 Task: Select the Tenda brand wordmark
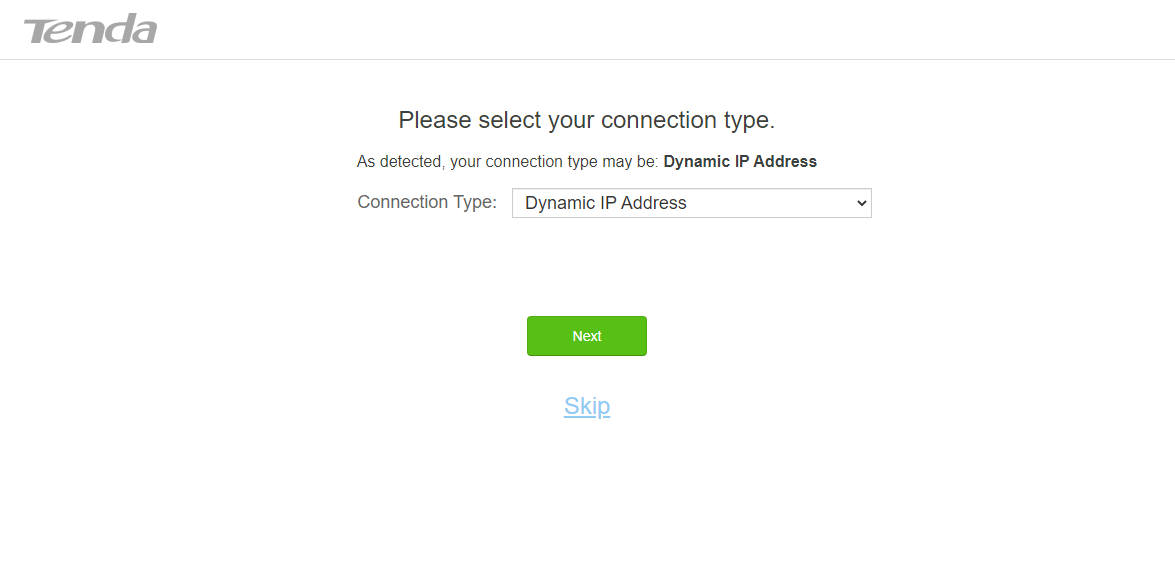[x=91, y=29]
